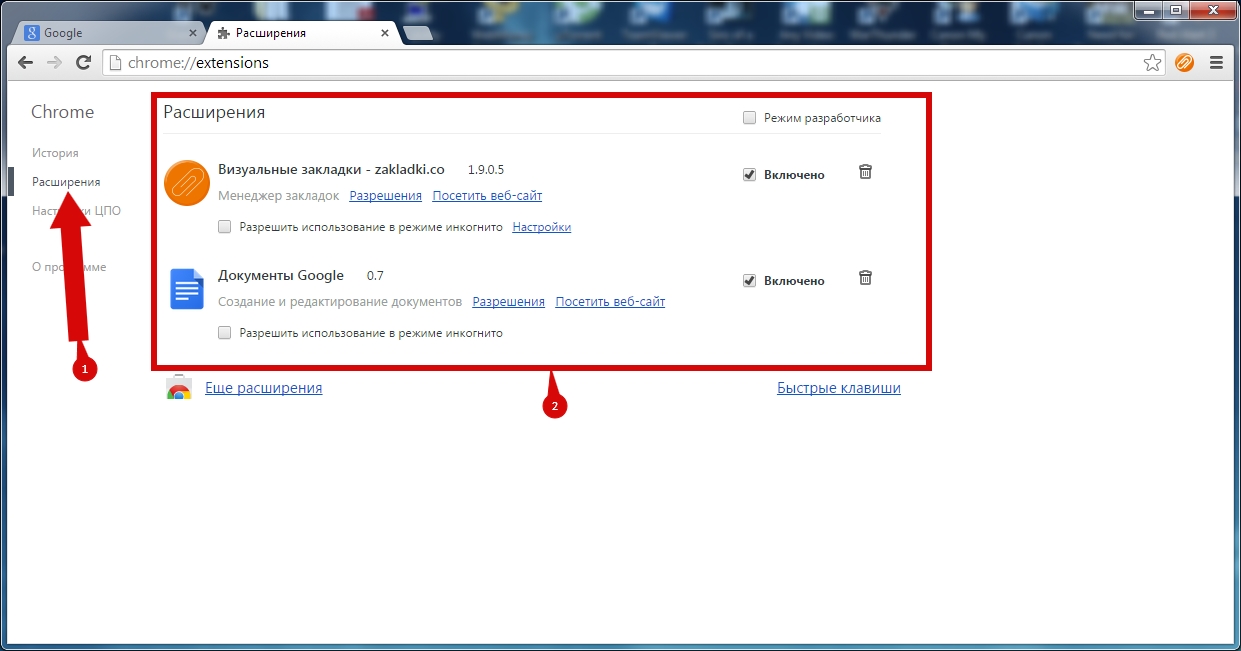1241x651 pixels.
Task: Click the Документы Google extension name
Action: [x=281, y=275]
